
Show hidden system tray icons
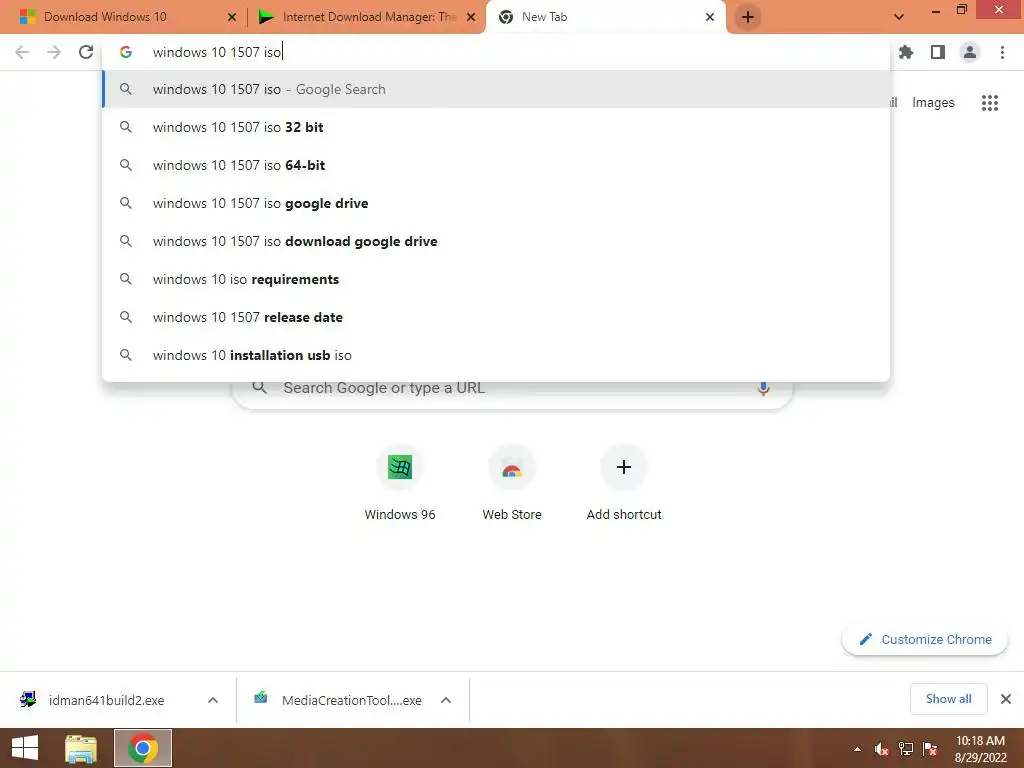tap(857, 749)
